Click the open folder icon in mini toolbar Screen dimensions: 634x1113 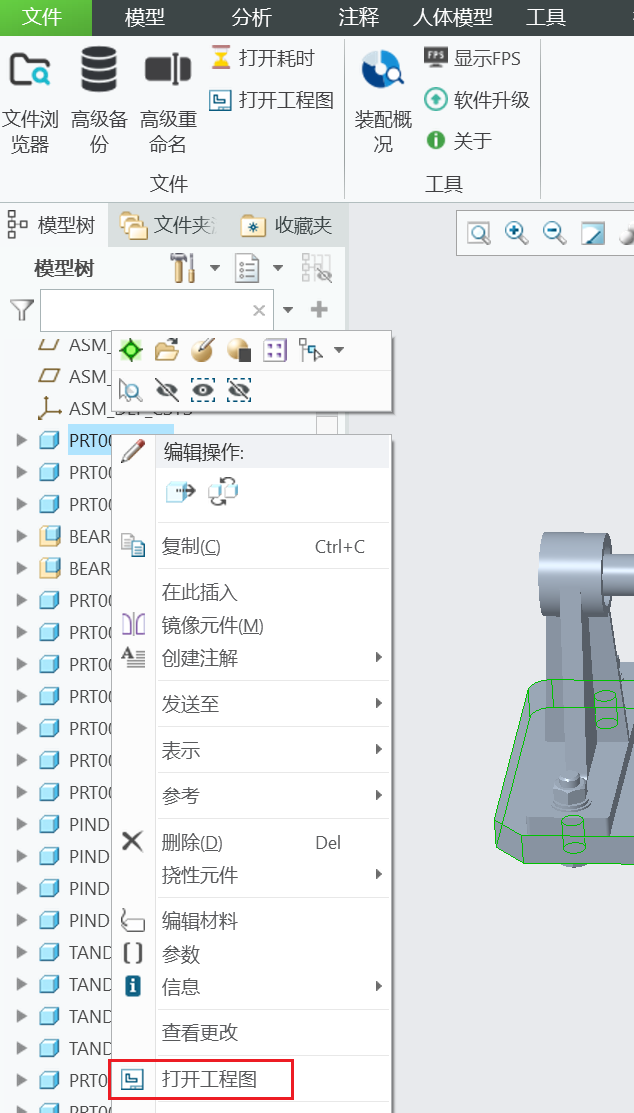click(166, 350)
